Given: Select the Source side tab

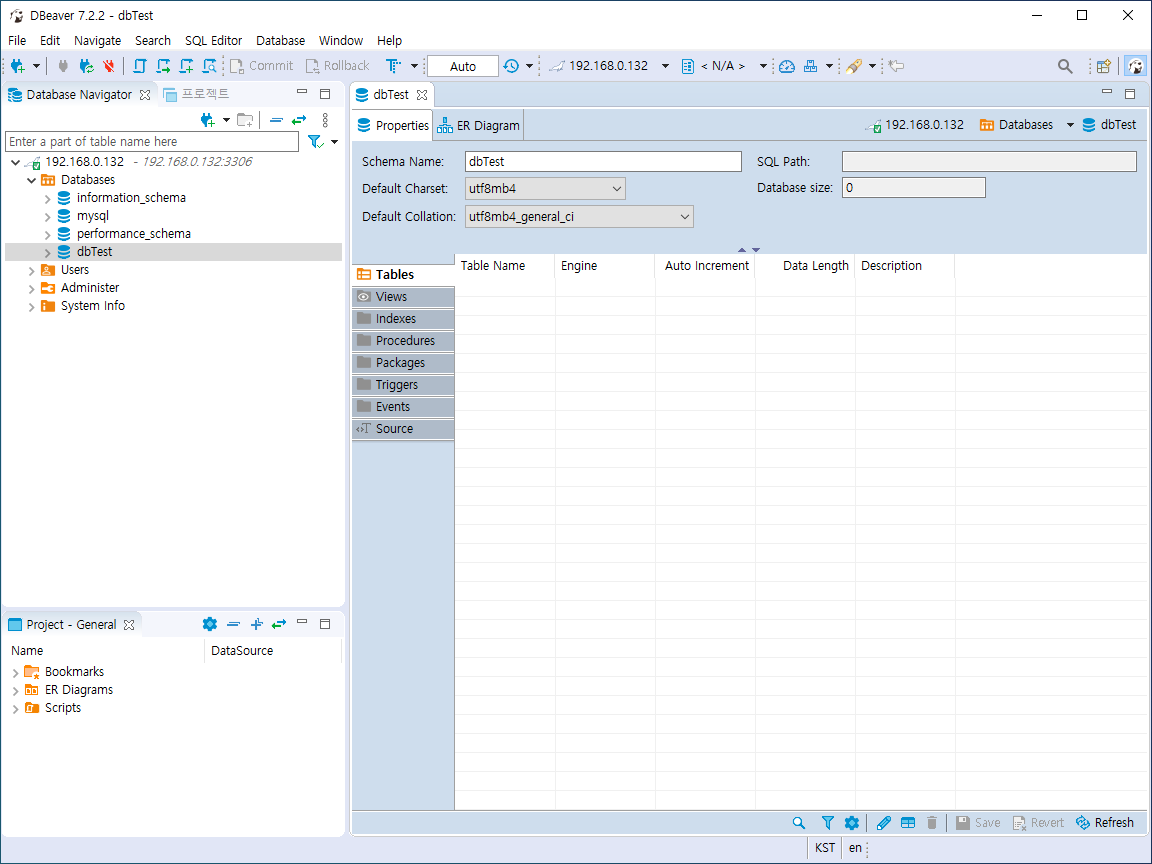Looking at the screenshot, I should (403, 429).
